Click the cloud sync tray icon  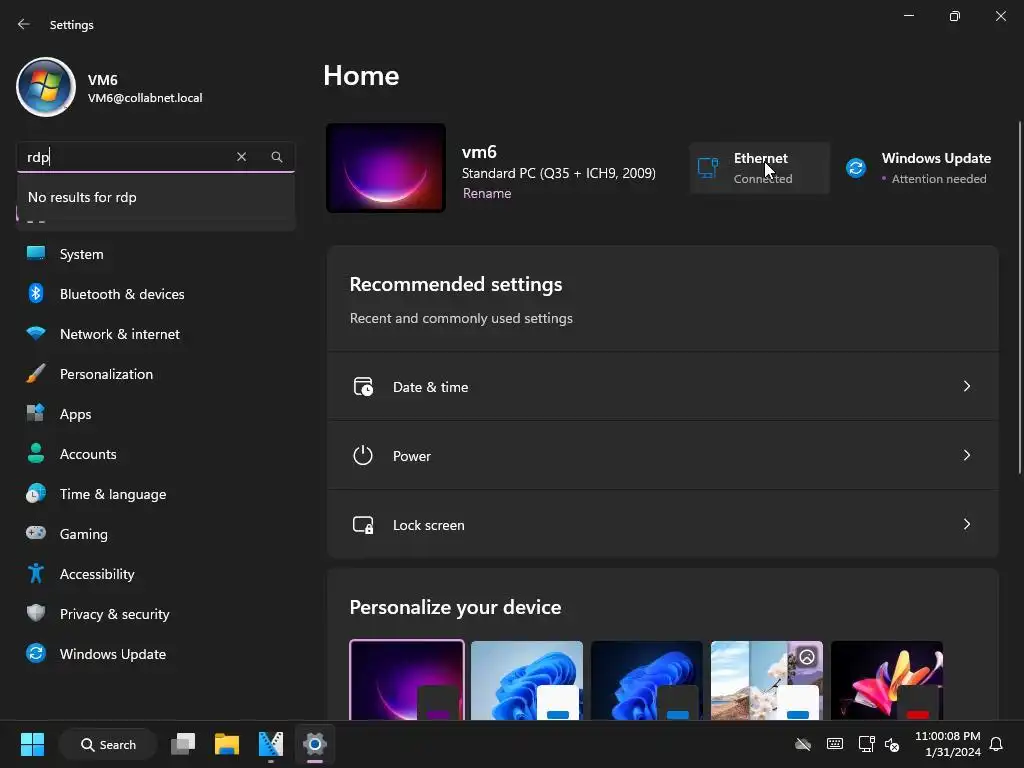tap(803, 744)
